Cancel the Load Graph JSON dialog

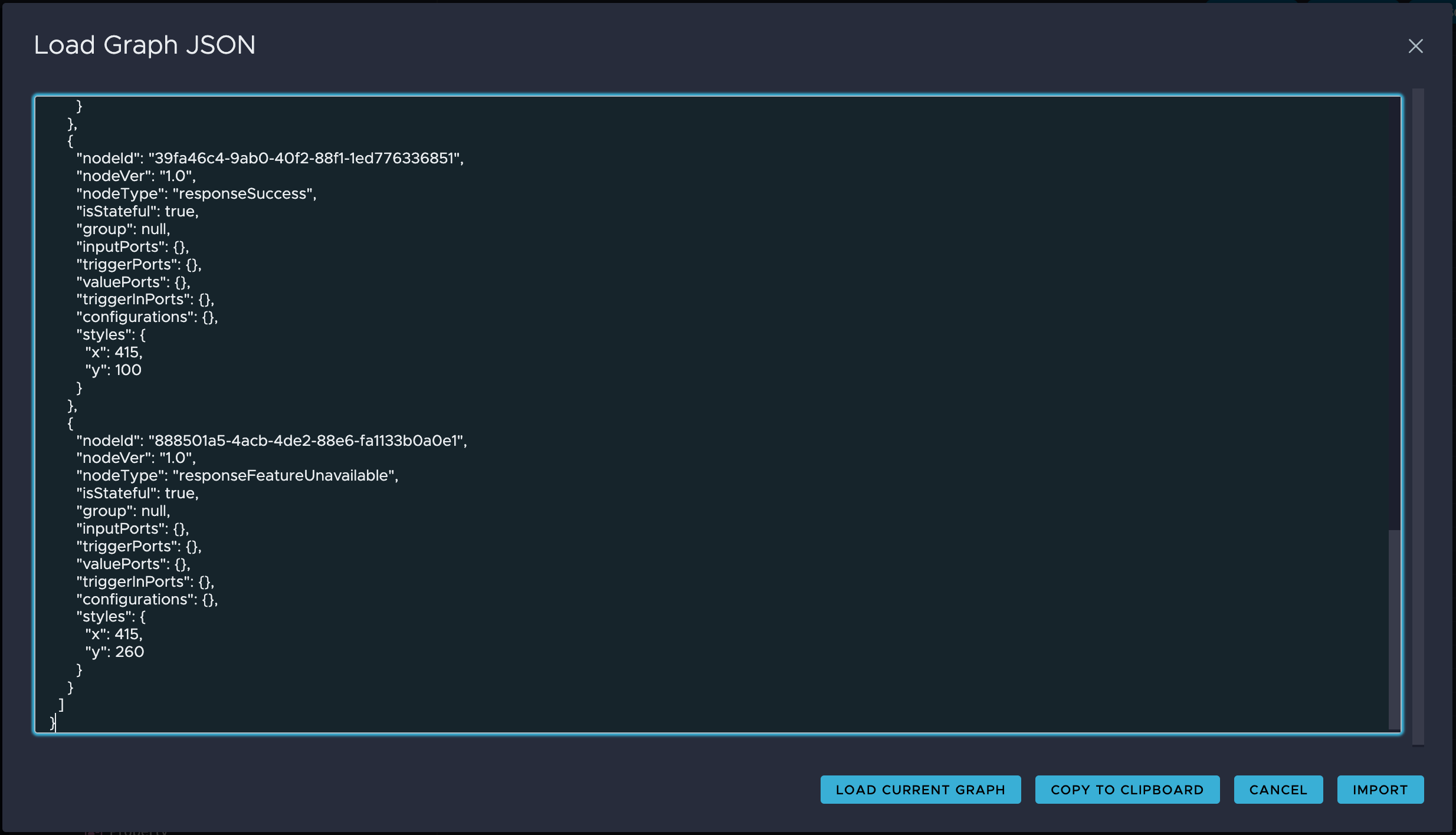(x=1278, y=790)
